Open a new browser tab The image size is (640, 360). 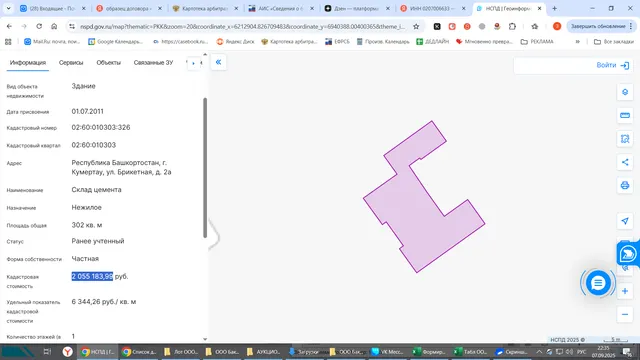pyautogui.click(x=554, y=8)
